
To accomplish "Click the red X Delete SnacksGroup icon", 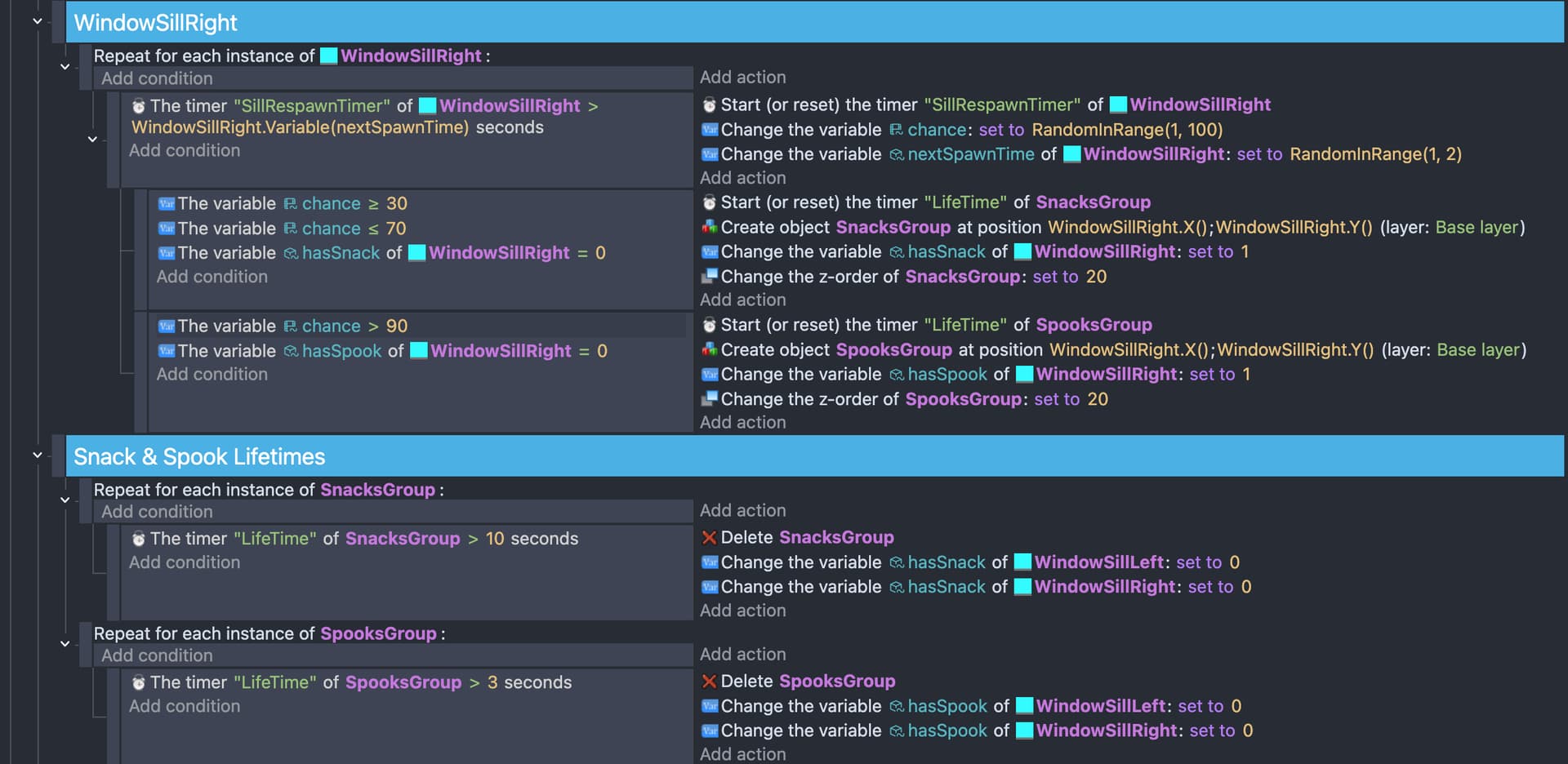I will (709, 537).
